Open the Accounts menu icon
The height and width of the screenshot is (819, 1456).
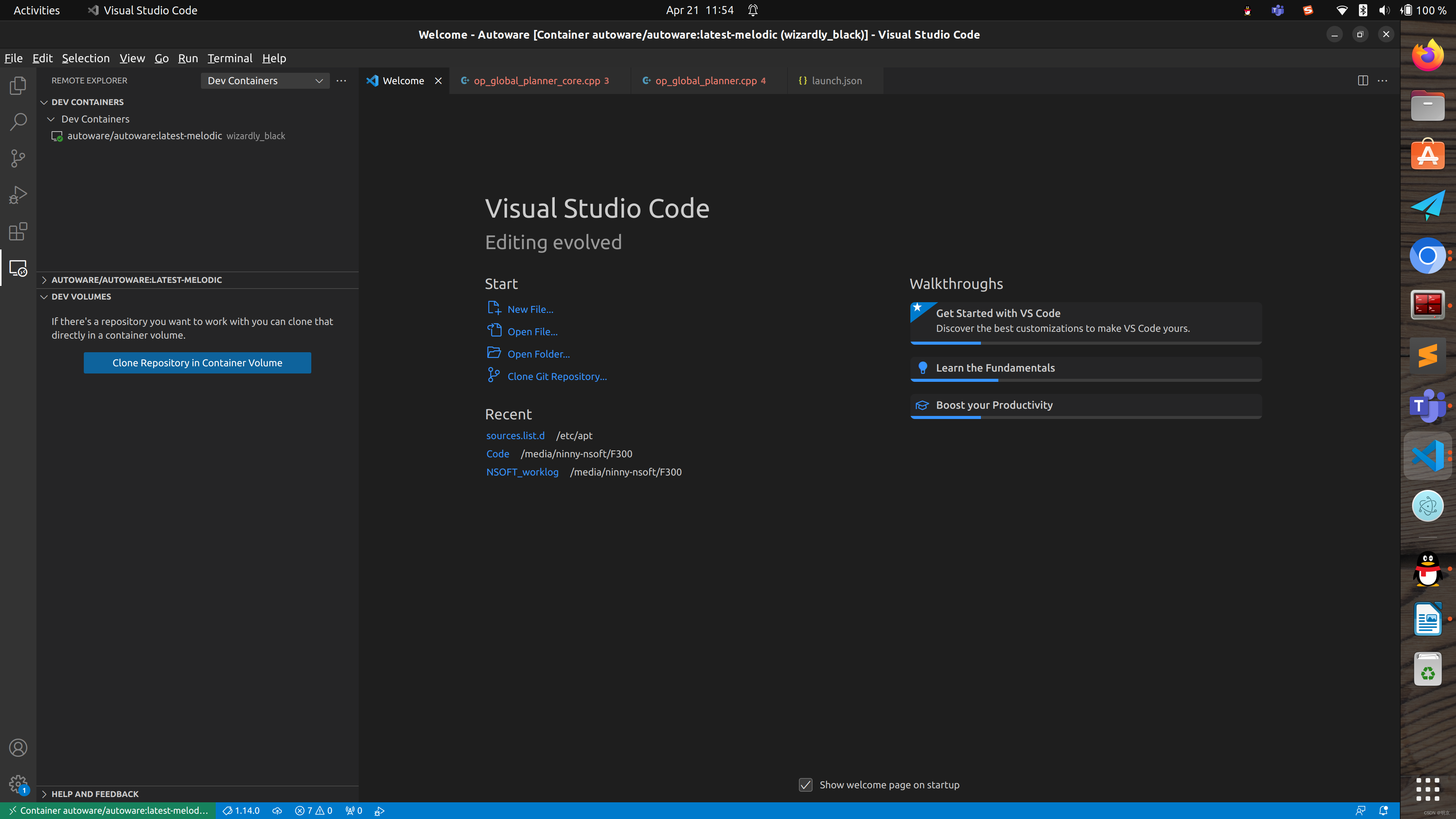point(18,748)
